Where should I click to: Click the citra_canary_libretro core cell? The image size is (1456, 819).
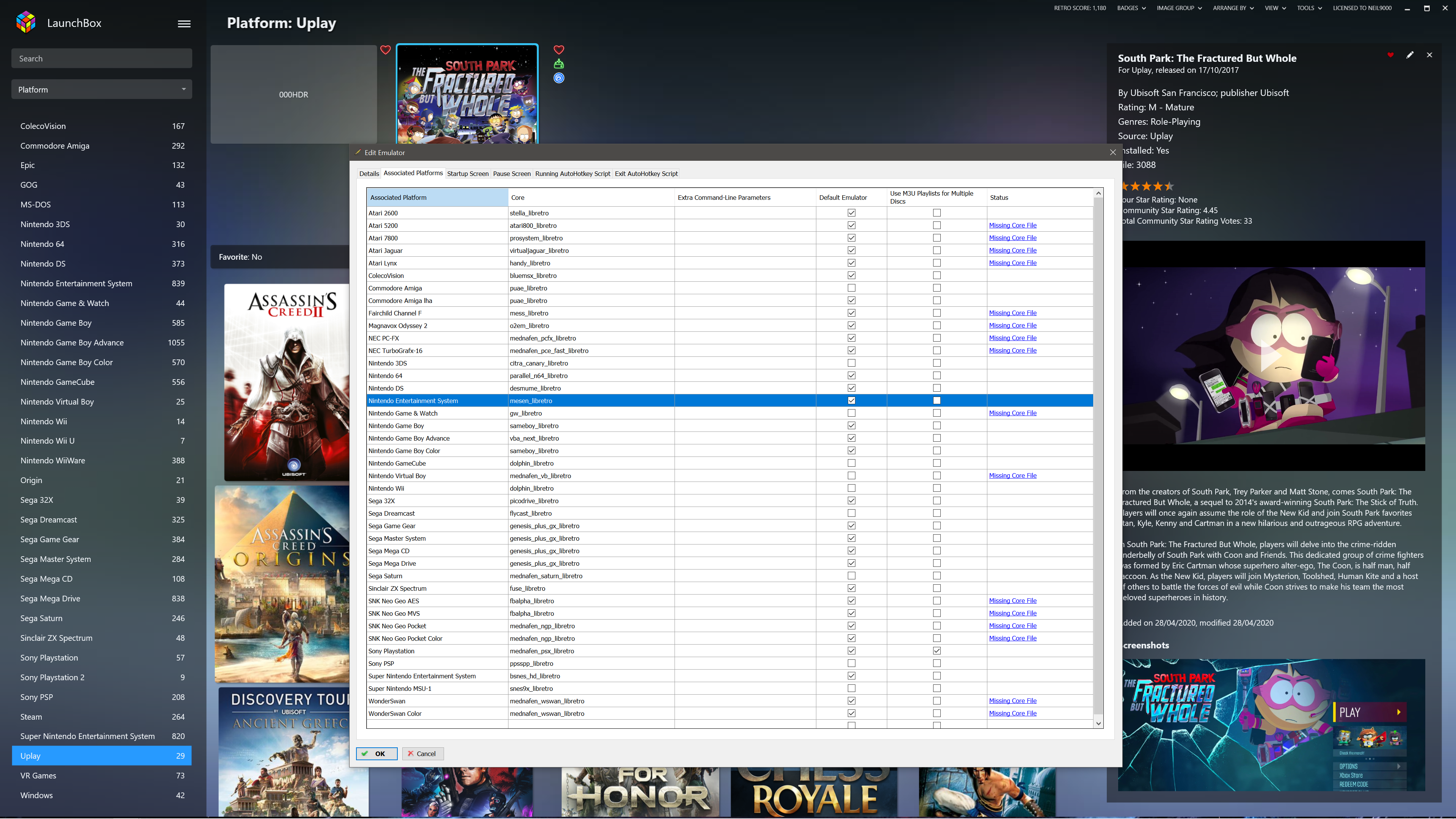591,364
